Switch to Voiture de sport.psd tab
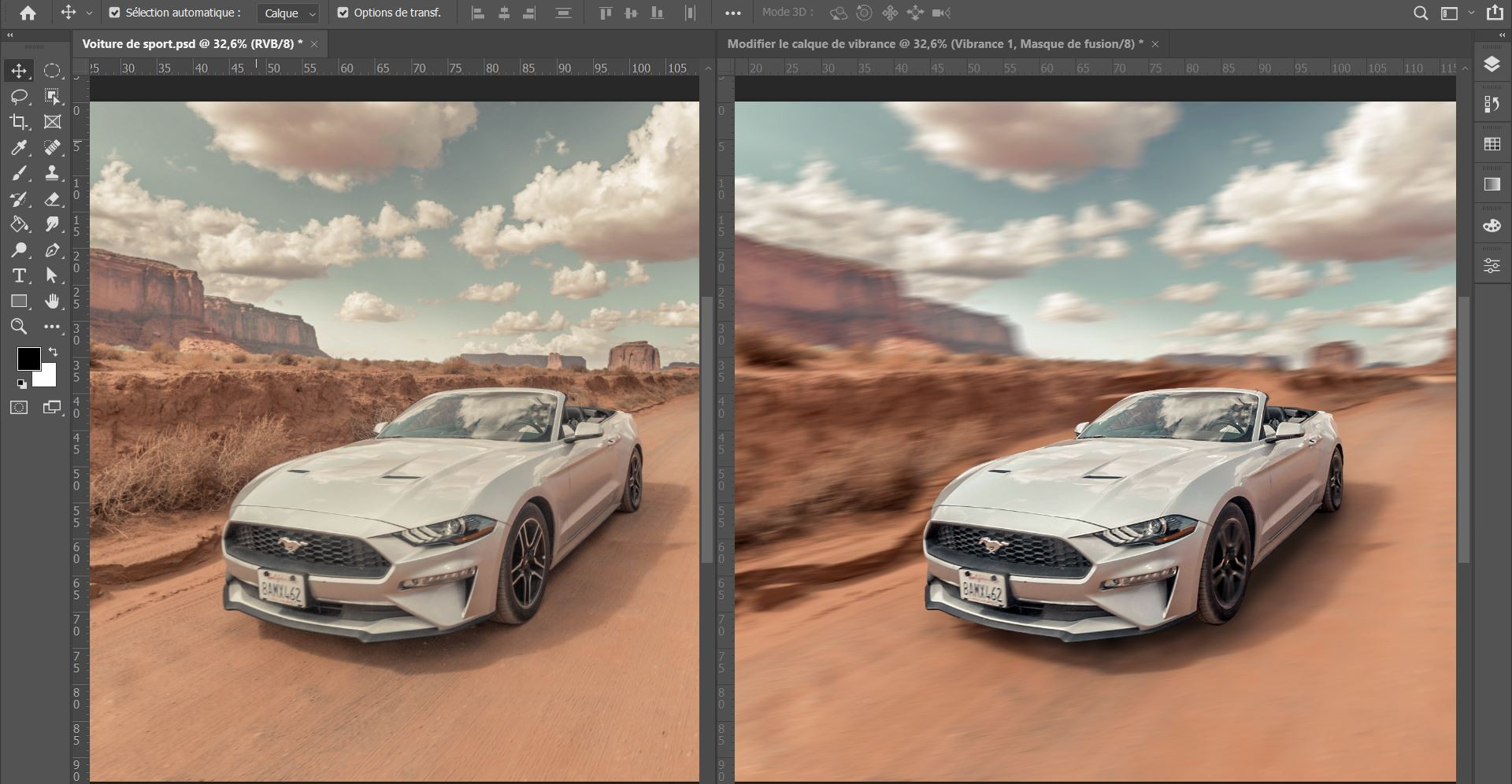Image resolution: width=1512 pixels, height=784 pixels. tap(192, 44)
